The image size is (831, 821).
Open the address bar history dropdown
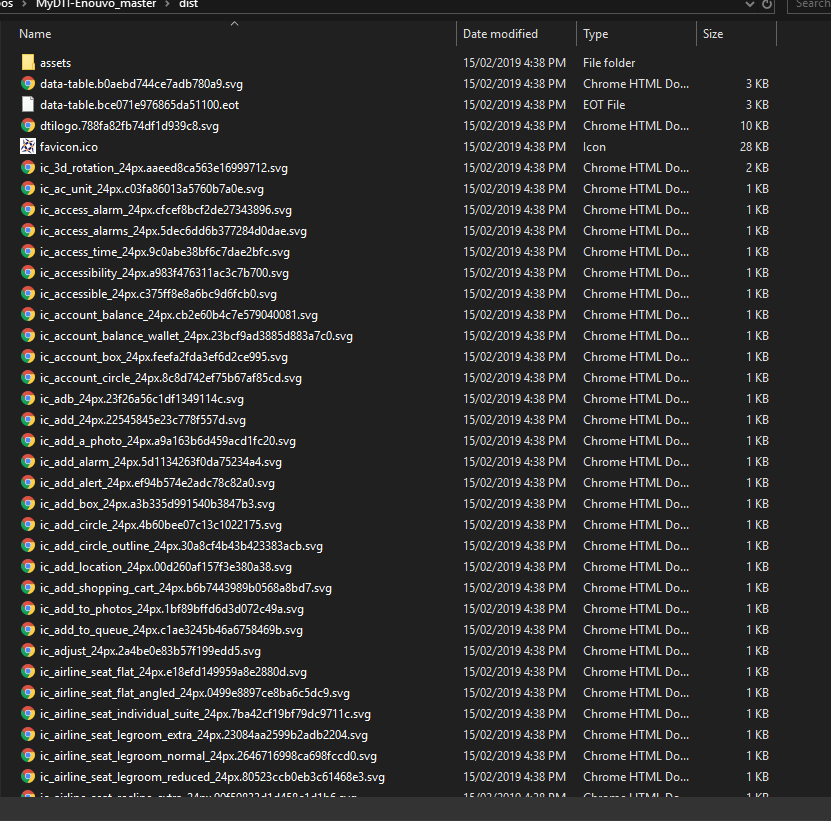[x=748, y=5]
